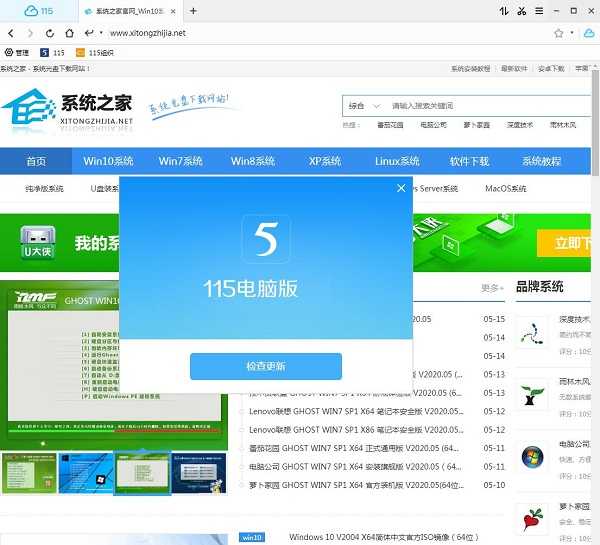Click 系统安装教程 top link

click(x=470, y=69)
